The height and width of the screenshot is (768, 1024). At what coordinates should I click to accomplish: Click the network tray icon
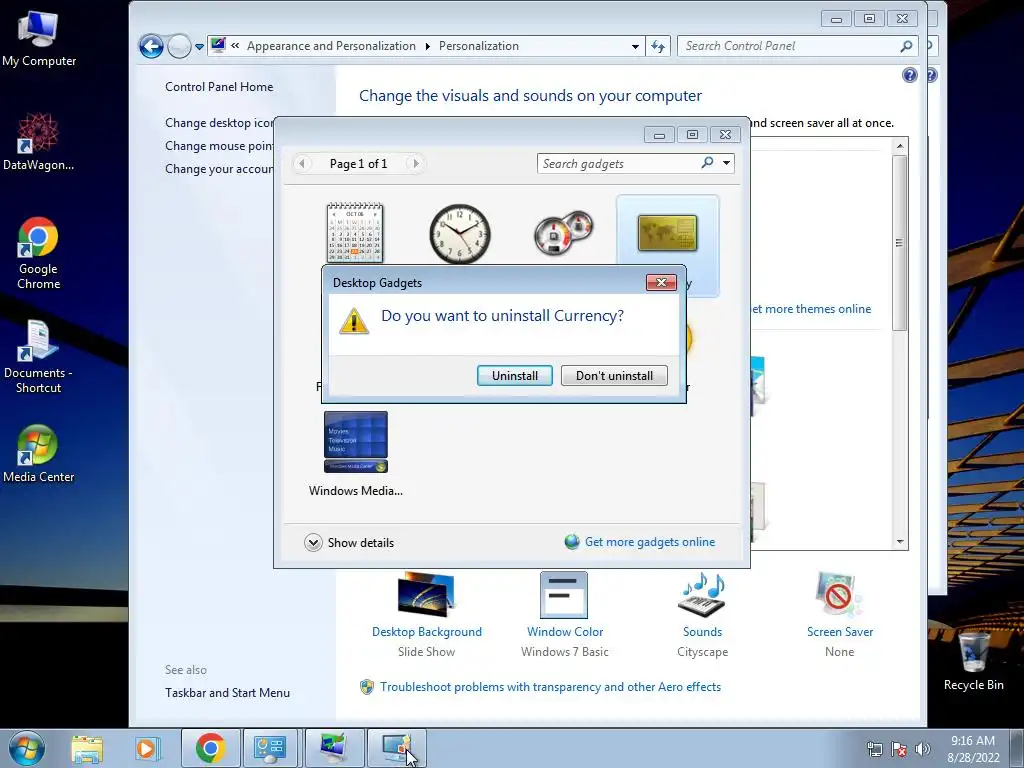point(874,749)
